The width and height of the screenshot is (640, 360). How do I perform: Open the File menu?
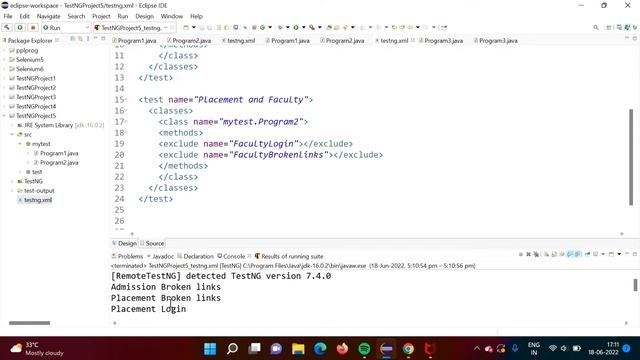[x=8, y=16]
